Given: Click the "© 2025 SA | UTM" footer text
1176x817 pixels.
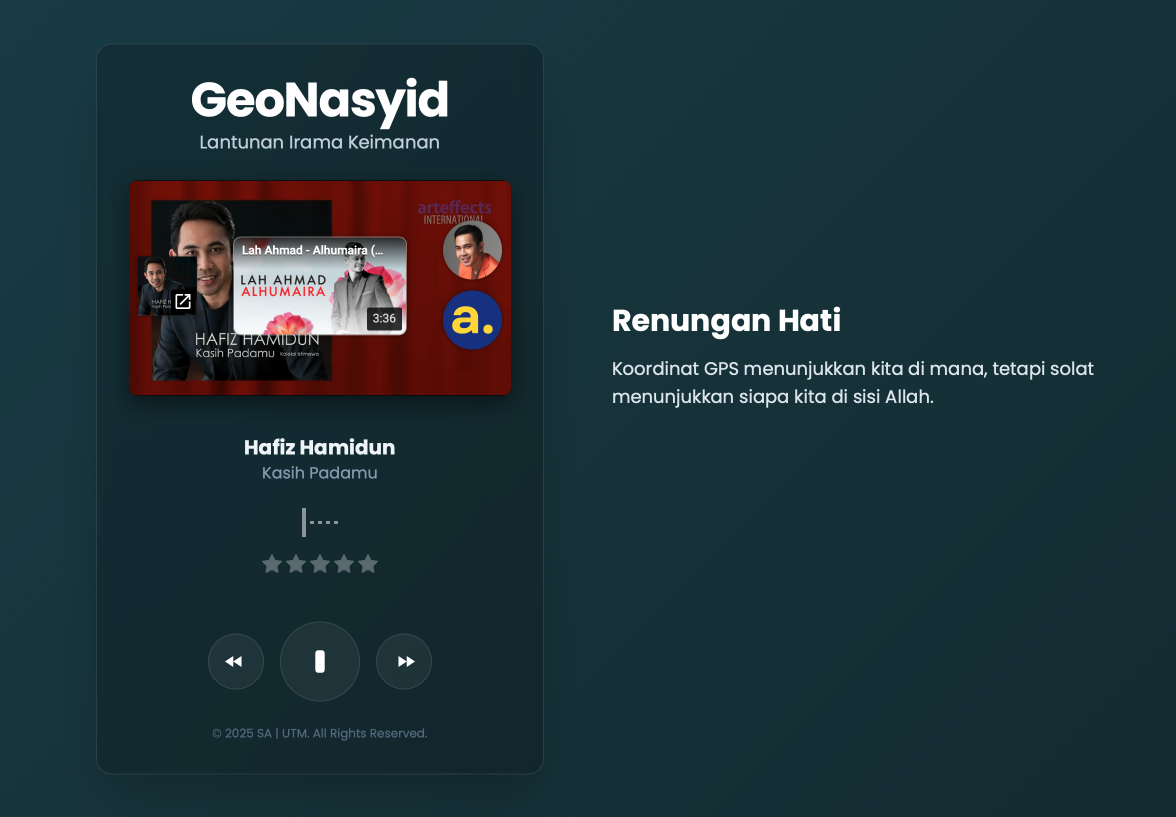Looking at the screenshot, I should 320,732.
